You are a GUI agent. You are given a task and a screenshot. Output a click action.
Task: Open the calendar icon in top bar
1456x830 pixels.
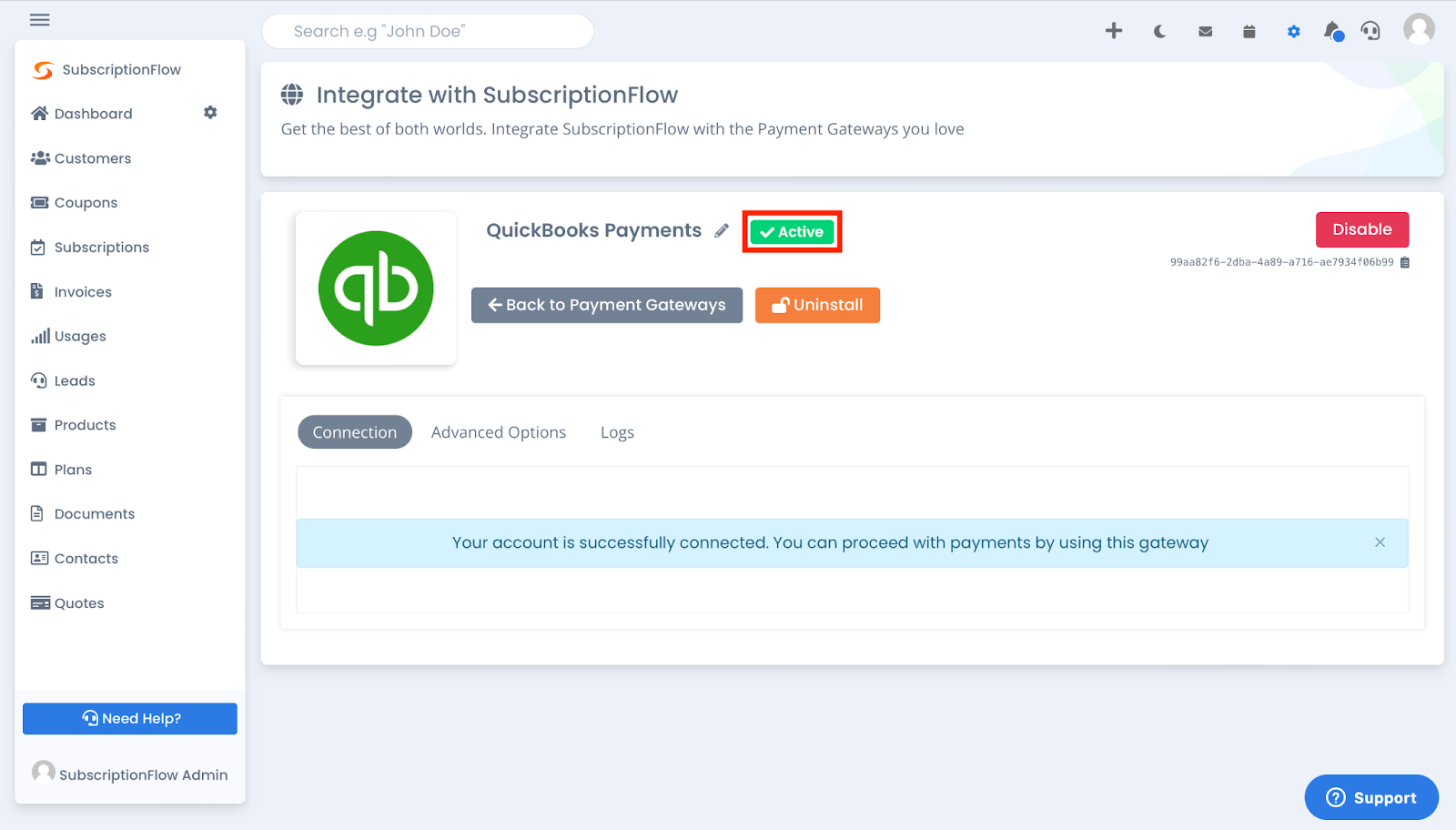tap(1249, 32)
